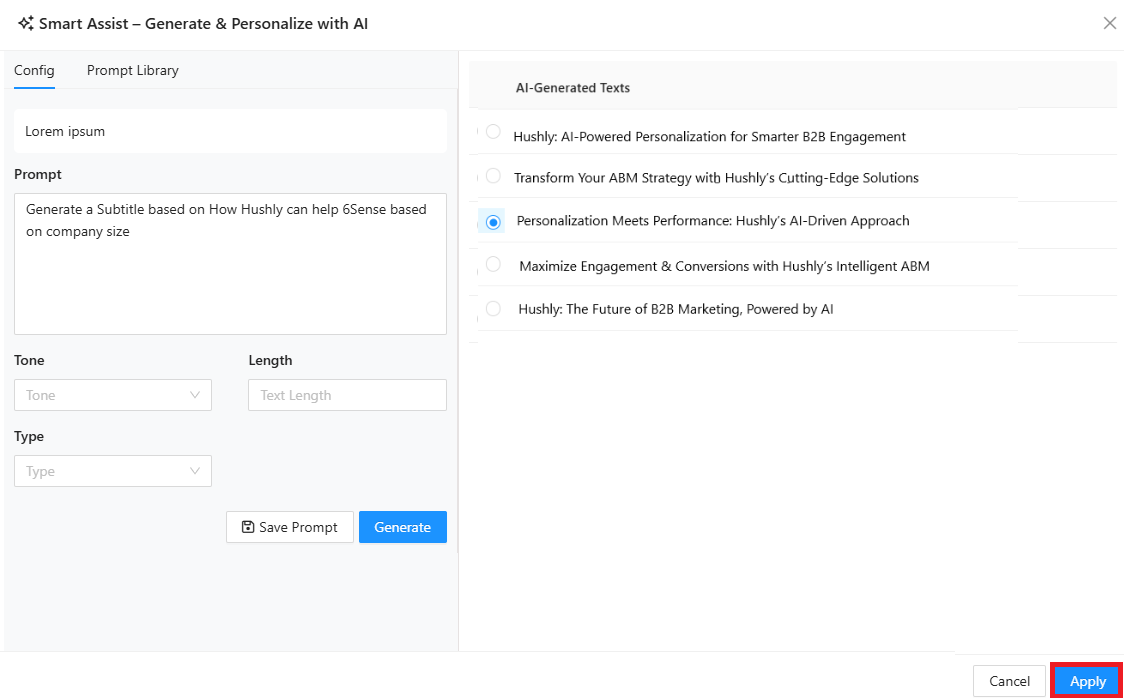Open the Prompt Library tab
Screen dimensions: 1124x698
point(133,70)
